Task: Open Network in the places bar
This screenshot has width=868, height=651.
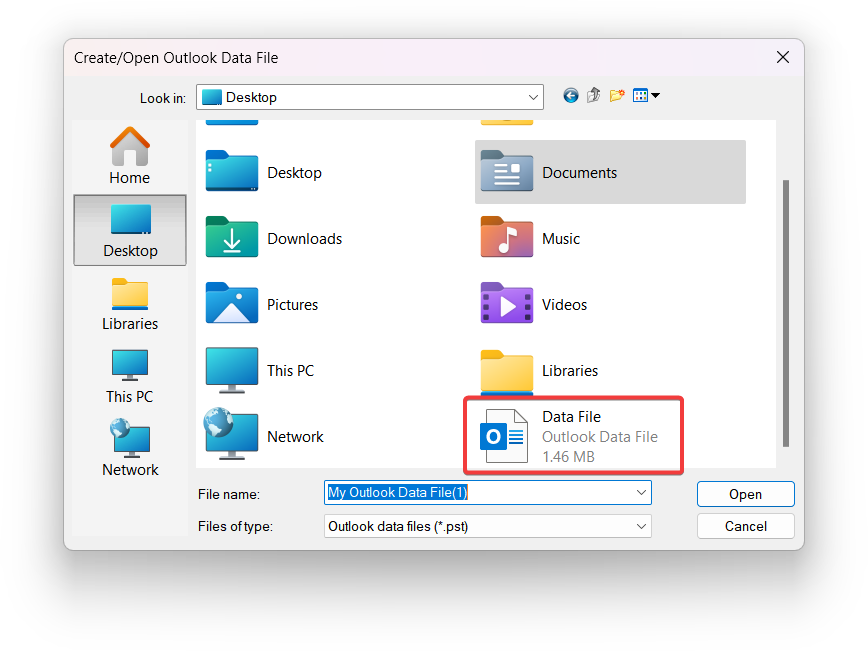Action: (x=130, y=448)
